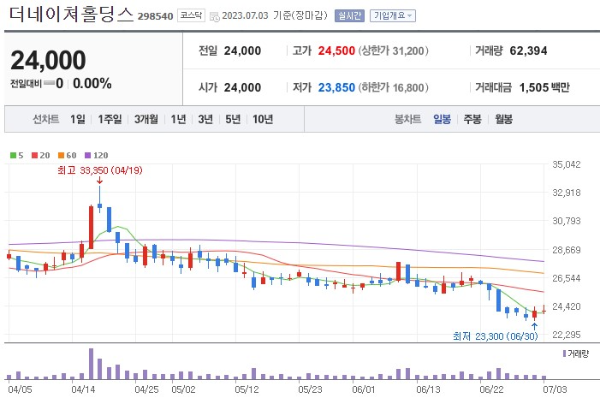Screen dimensions: 600x408
Task: Click the tallest volume bar on 04/17
Action: [91, 364]
